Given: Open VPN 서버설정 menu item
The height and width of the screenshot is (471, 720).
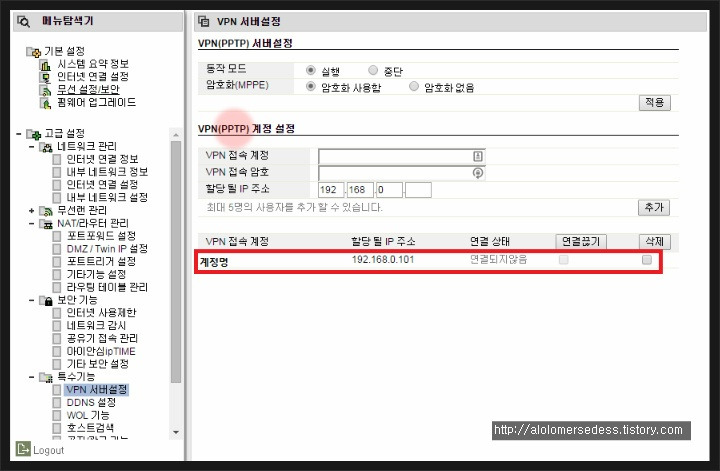Looking at the screenshot, I should click(96, 390).
